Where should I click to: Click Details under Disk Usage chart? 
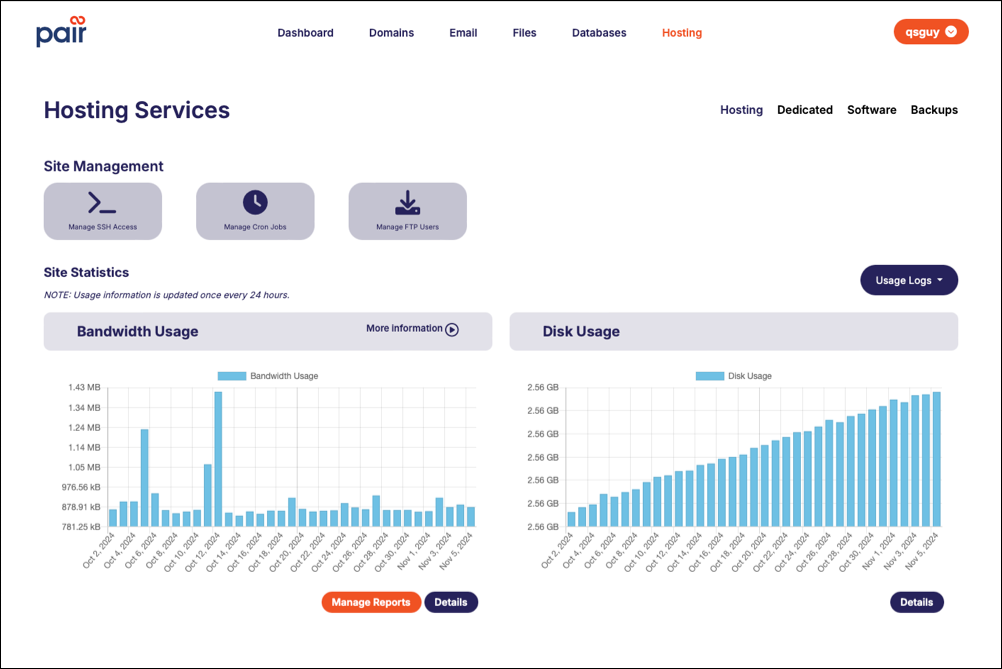tap(916, 602)
